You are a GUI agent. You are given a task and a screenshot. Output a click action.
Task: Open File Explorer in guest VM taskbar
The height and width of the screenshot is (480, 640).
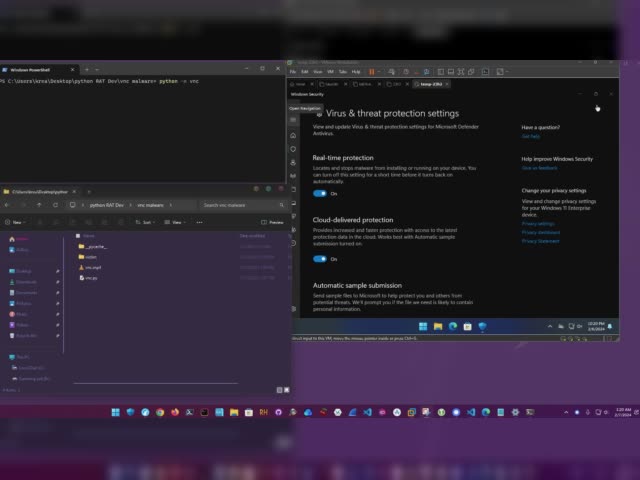[438, 326]
